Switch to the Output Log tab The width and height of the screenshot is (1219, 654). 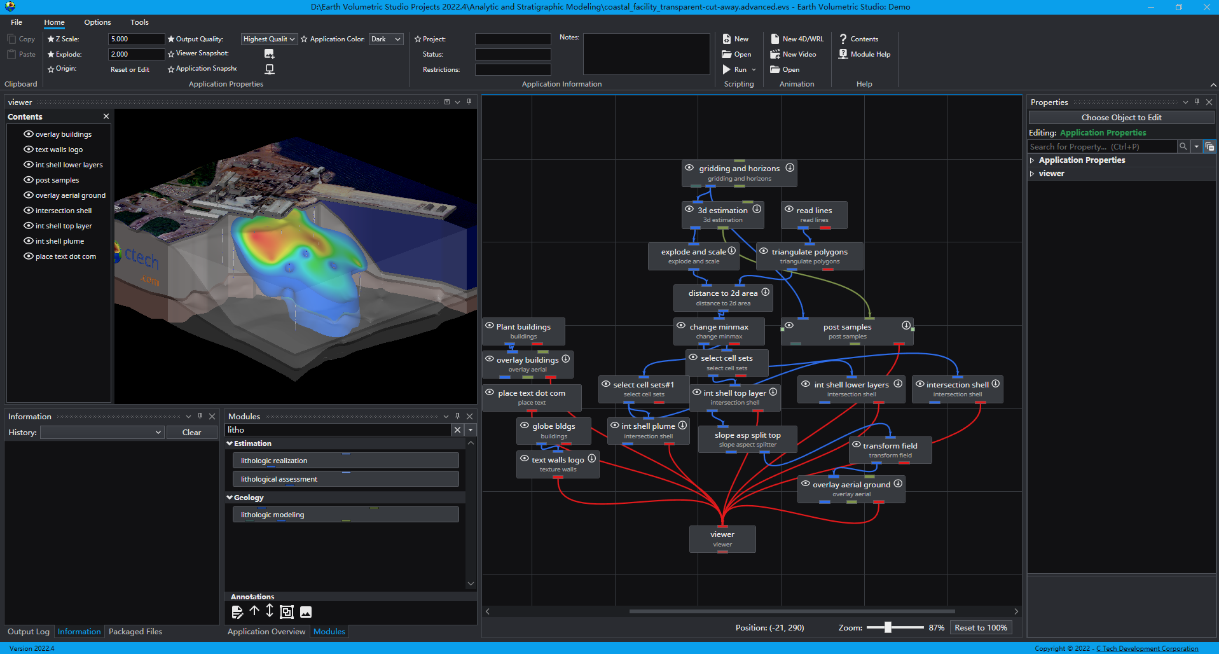pos(28,631)
